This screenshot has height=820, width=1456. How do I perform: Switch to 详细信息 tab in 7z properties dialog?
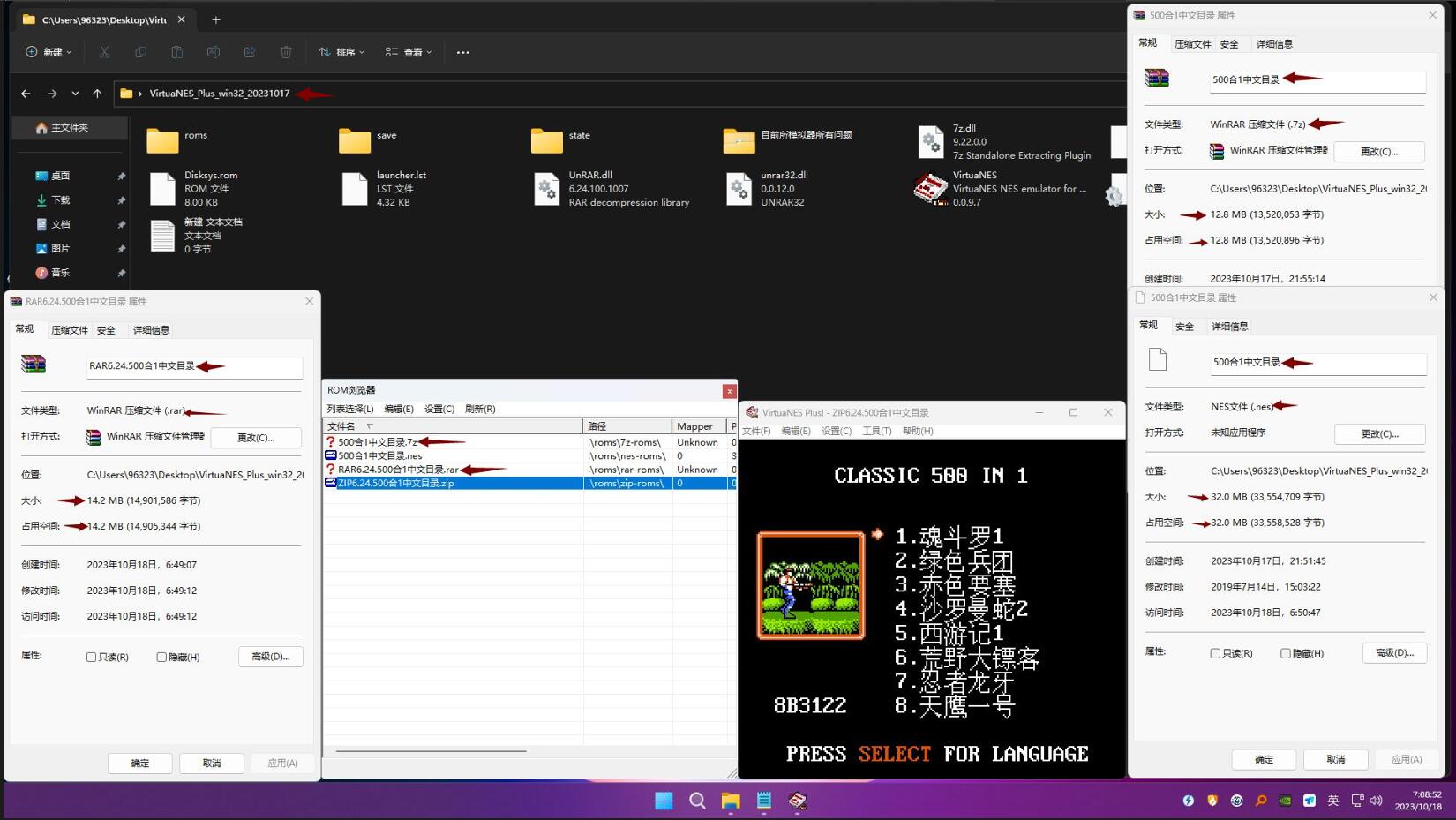click(x=1274, y=44)
